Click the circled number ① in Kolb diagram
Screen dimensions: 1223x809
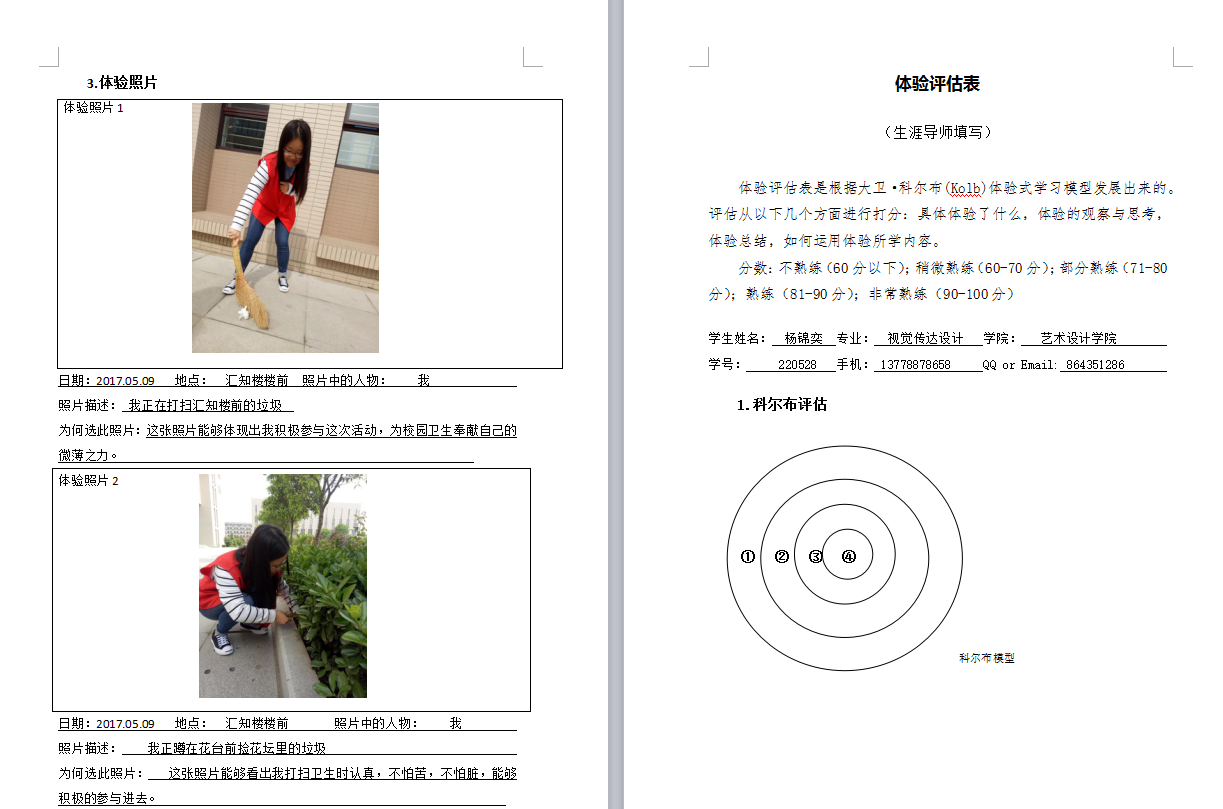[747, 557]
